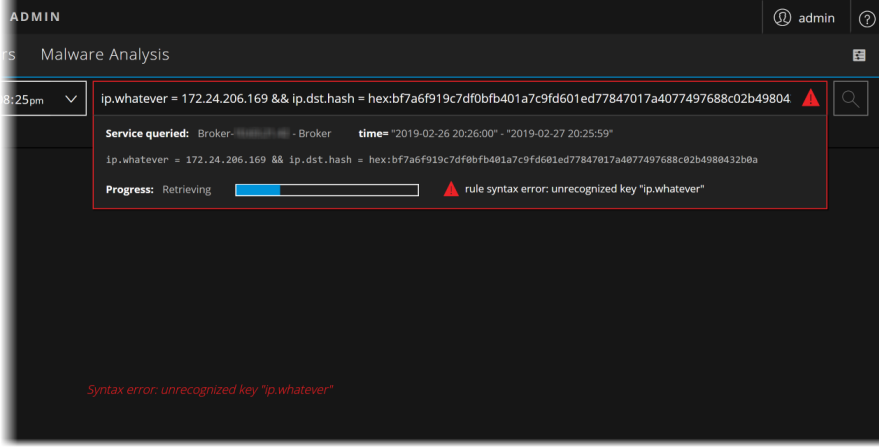Screen dimensions: 879x447
Task: Click the ADMIN menu item
Action: 35,17
